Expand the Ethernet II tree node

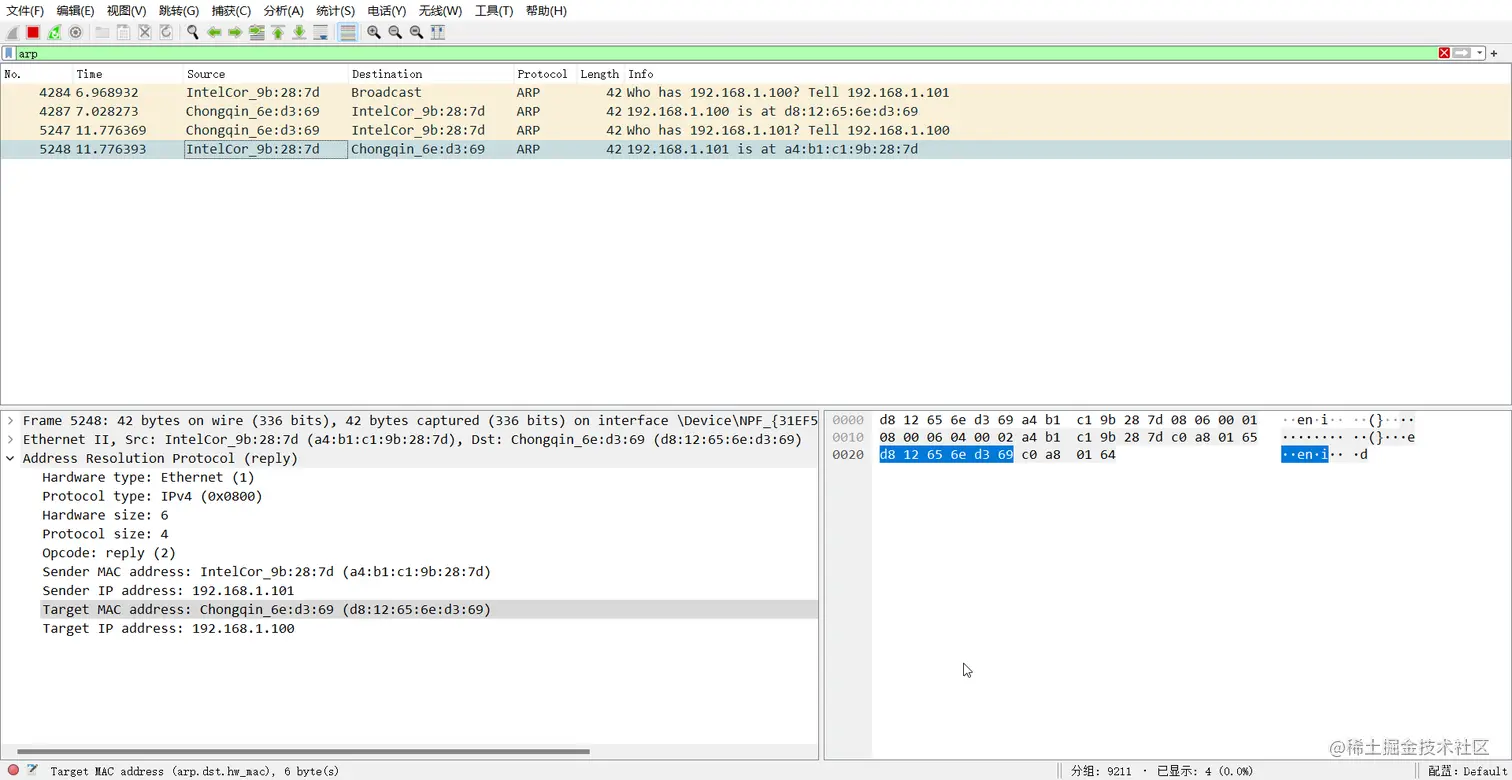pyautogui.click(x=10, y=440)
